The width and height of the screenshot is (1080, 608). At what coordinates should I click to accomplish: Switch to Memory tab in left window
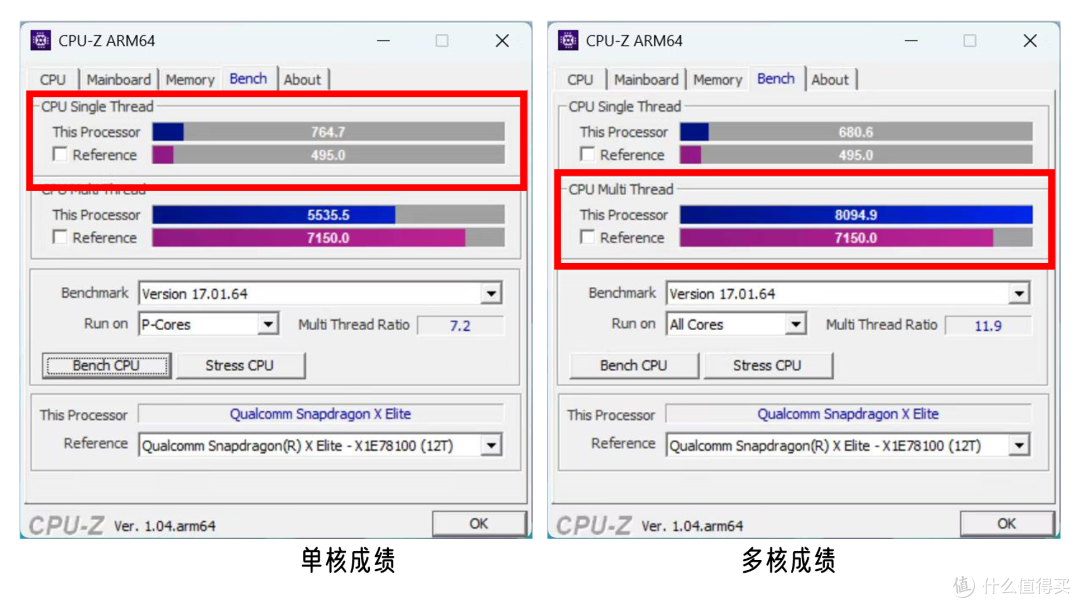coord(190,79)
